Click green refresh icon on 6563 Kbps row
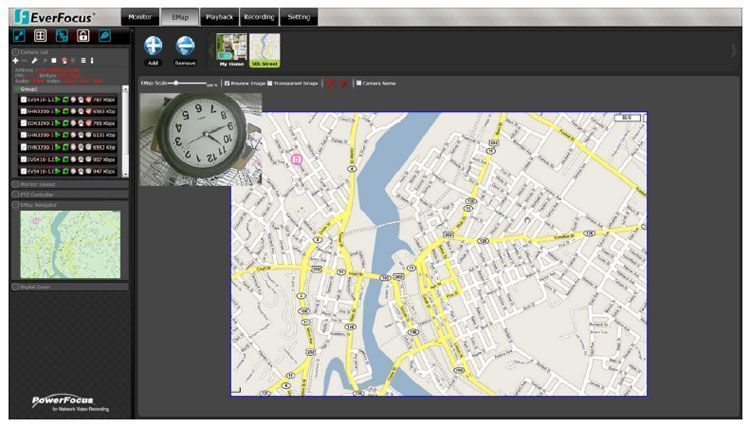The image size is (750, 428). [66, 111]
